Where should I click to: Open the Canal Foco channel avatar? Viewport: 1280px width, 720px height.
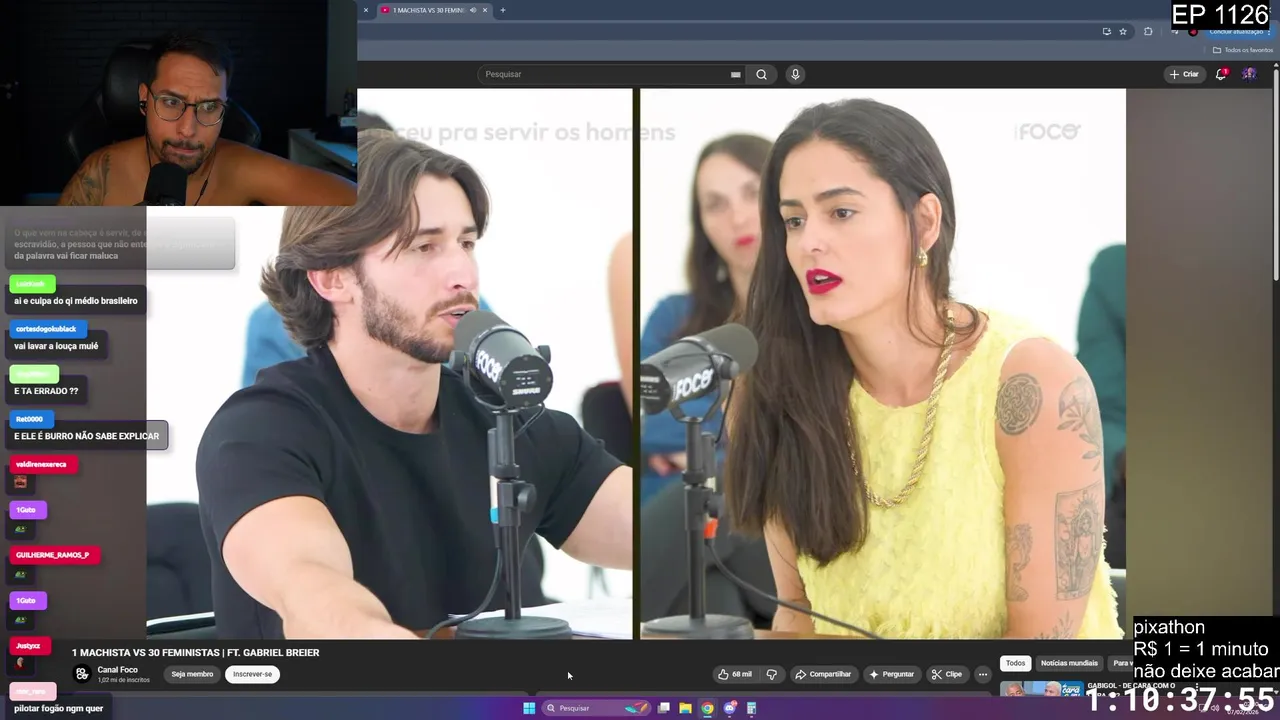click(82, 674)
